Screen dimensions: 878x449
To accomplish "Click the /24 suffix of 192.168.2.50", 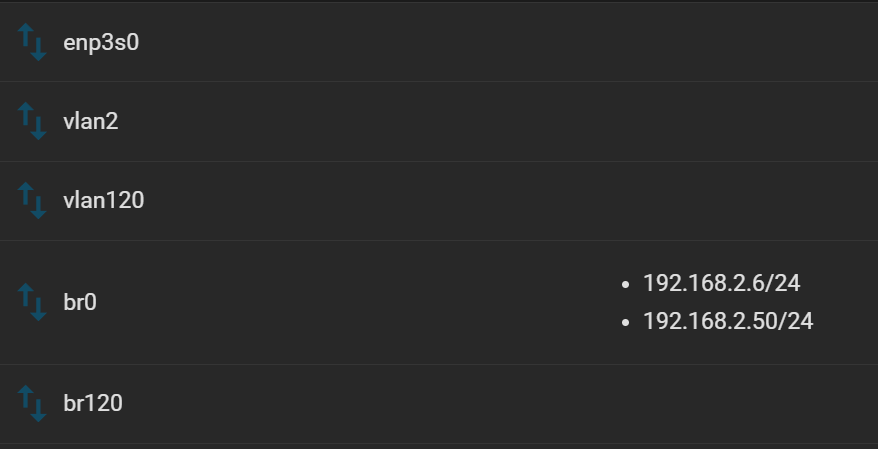I will tap(796, 321).
